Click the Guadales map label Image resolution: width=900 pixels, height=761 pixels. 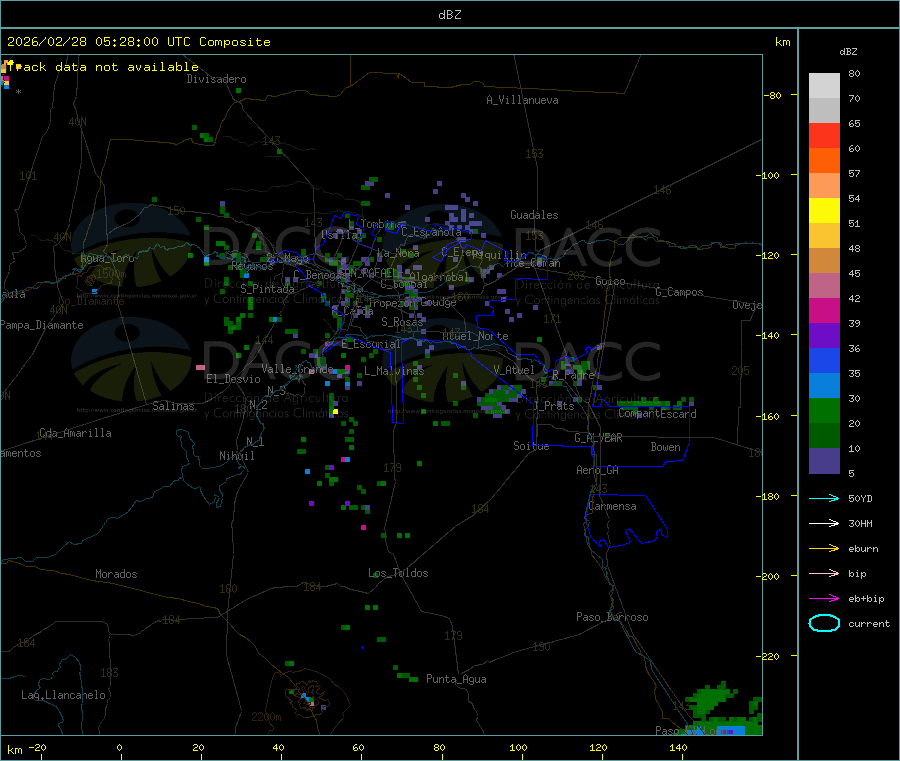(x=534, y=215)
